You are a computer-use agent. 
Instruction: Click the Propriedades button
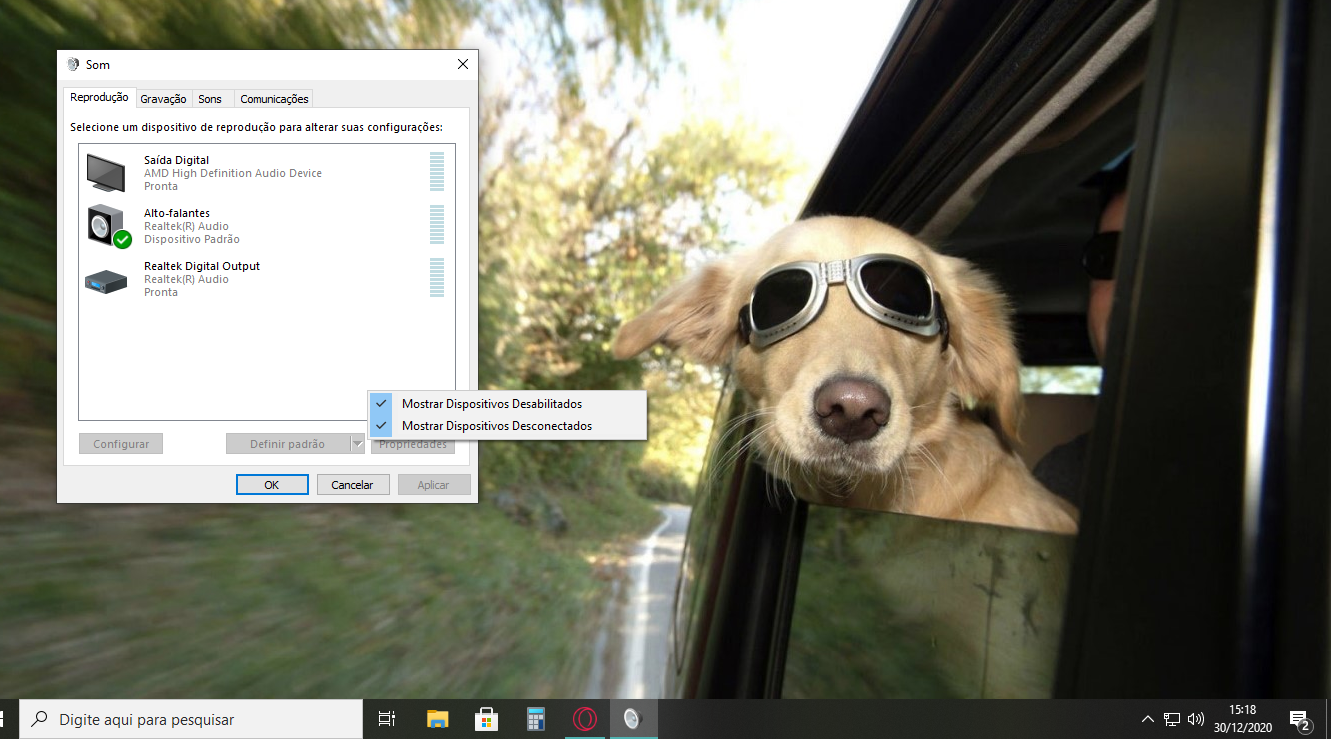[x=413, y=444]
